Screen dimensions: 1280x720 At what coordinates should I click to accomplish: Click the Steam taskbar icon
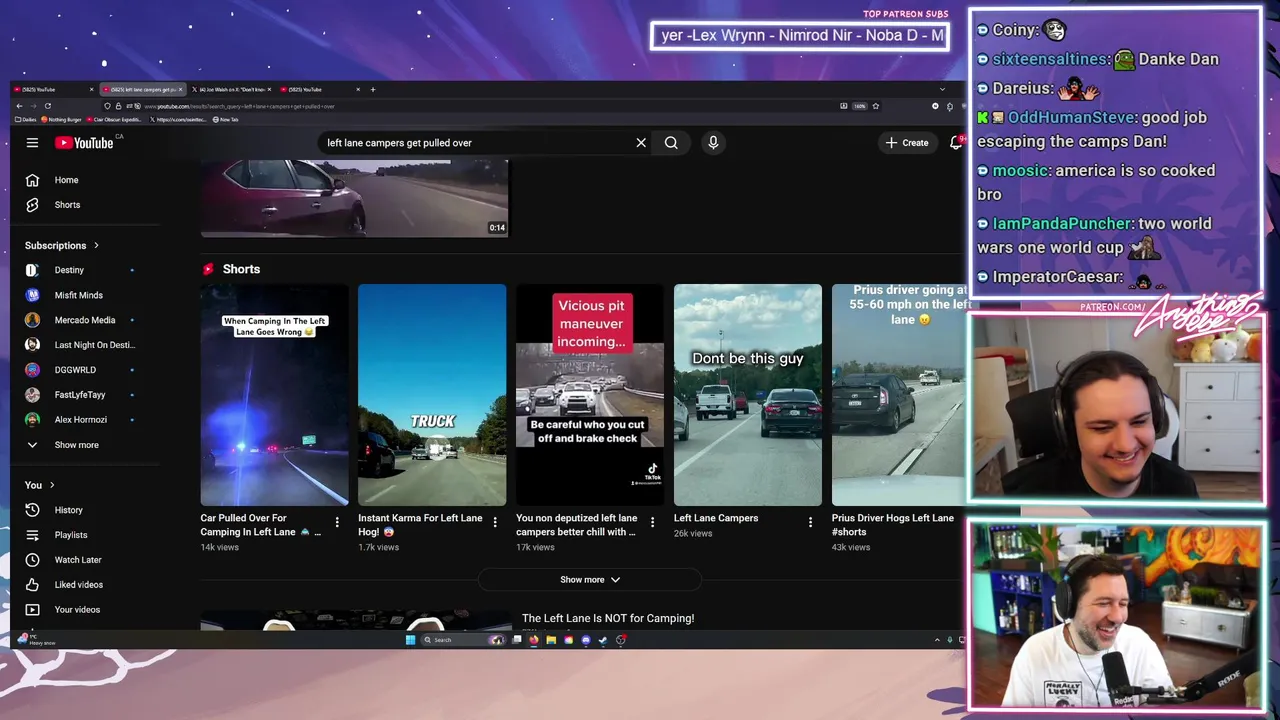pyautogui.click(x=603, y=640)
